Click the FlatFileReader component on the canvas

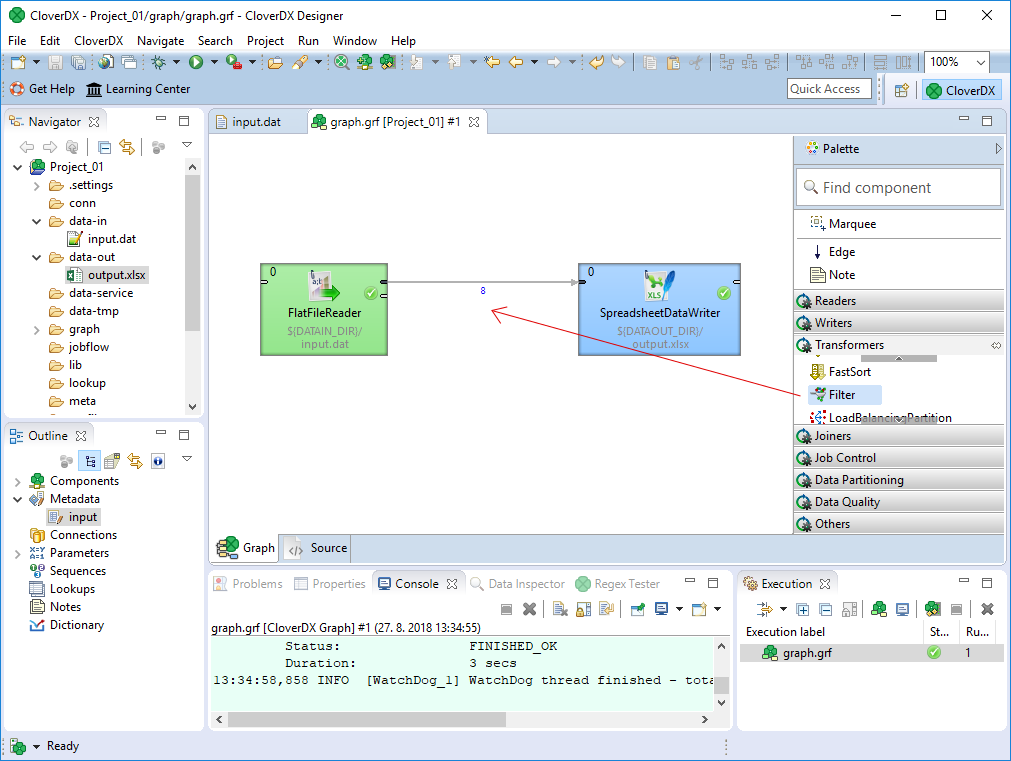[x=323, y=310]
